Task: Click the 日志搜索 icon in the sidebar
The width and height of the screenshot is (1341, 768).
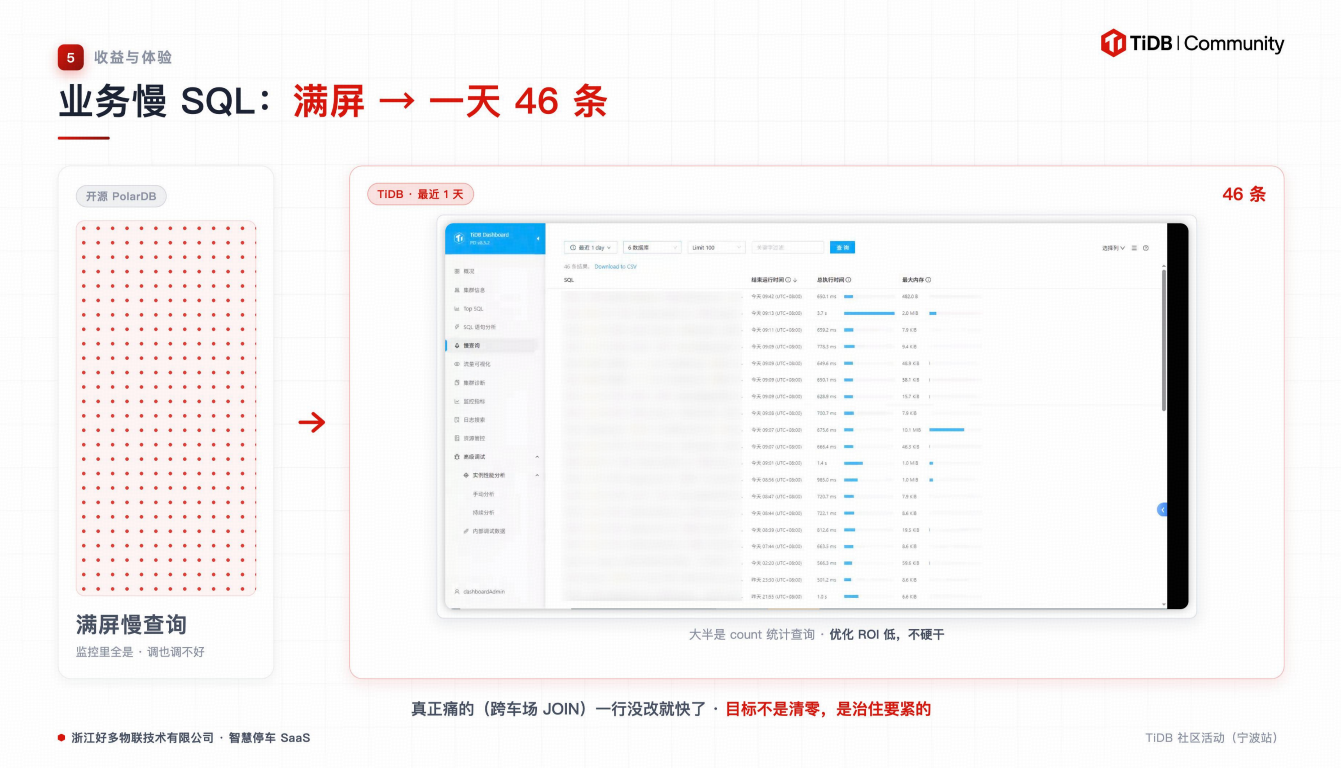Action: (457, 420)
